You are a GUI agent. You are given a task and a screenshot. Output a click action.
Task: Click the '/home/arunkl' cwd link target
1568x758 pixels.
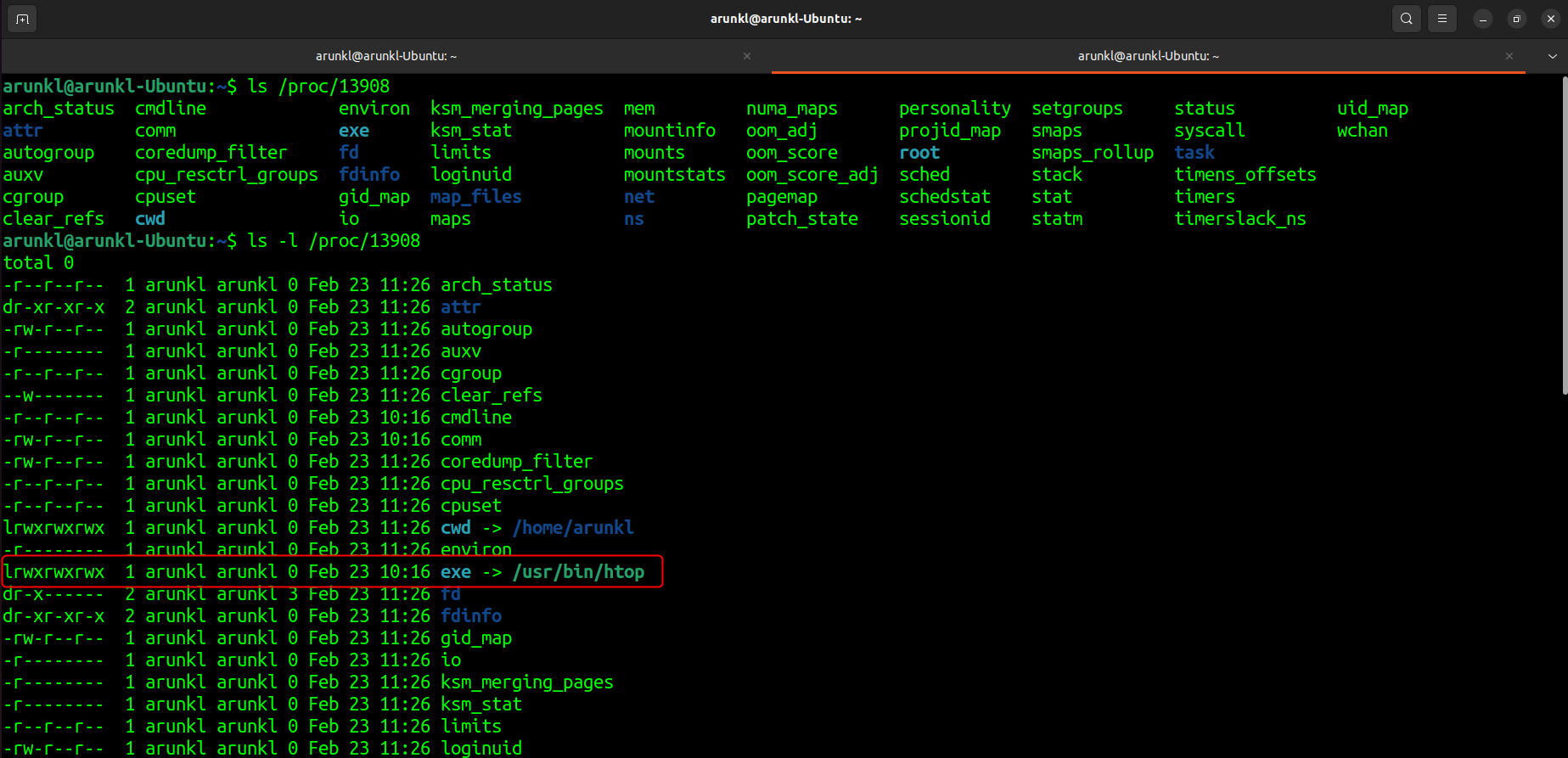coord(573,528)
